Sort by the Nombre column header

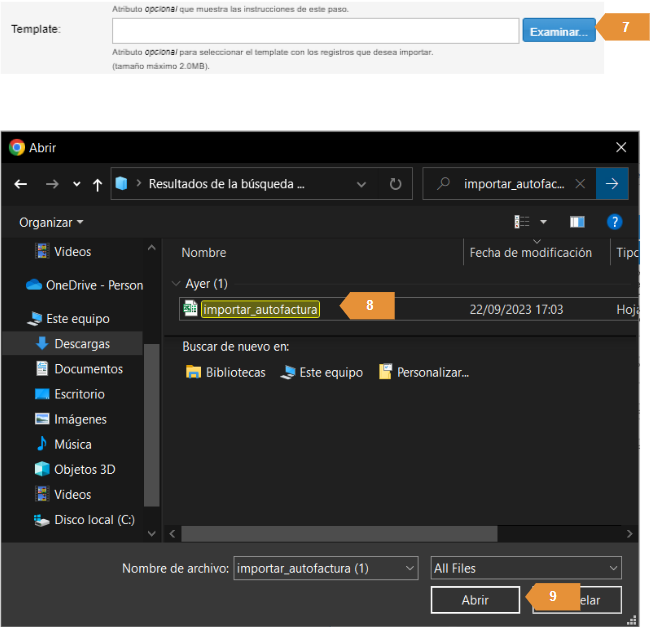(204, 253)
